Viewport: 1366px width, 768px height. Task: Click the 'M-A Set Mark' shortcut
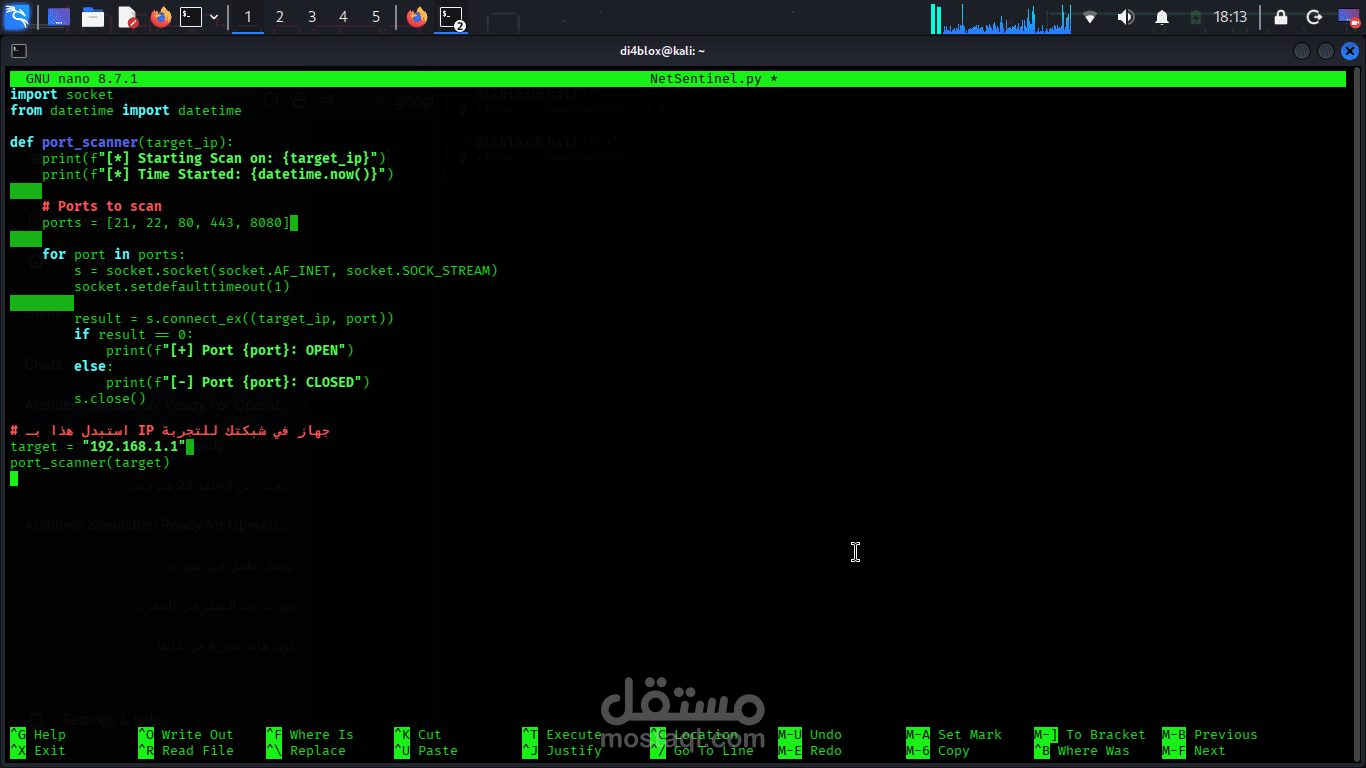pyautogui.click(x=954, y=734)
